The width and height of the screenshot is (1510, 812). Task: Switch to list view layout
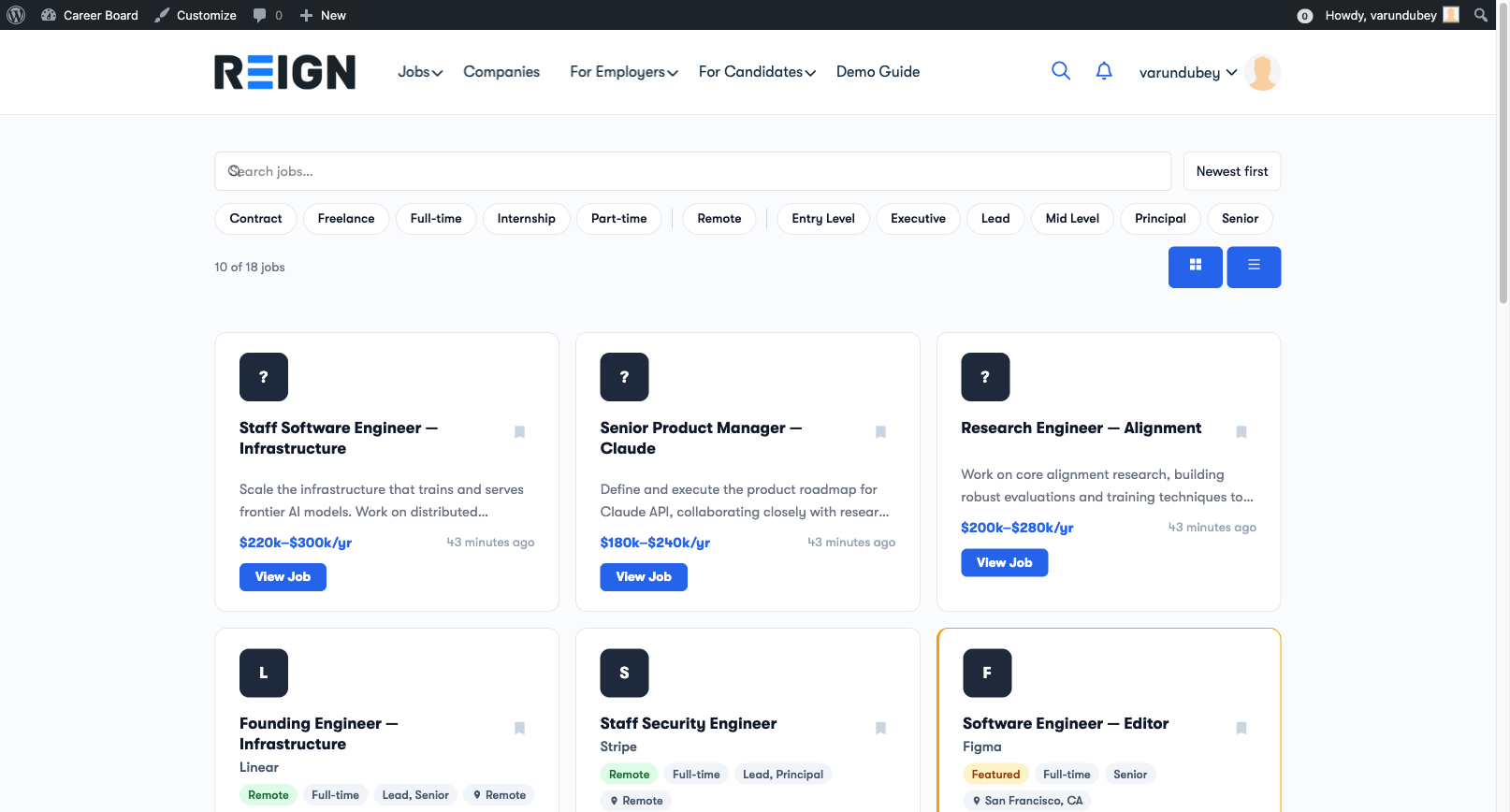[x=1254, y=267]
